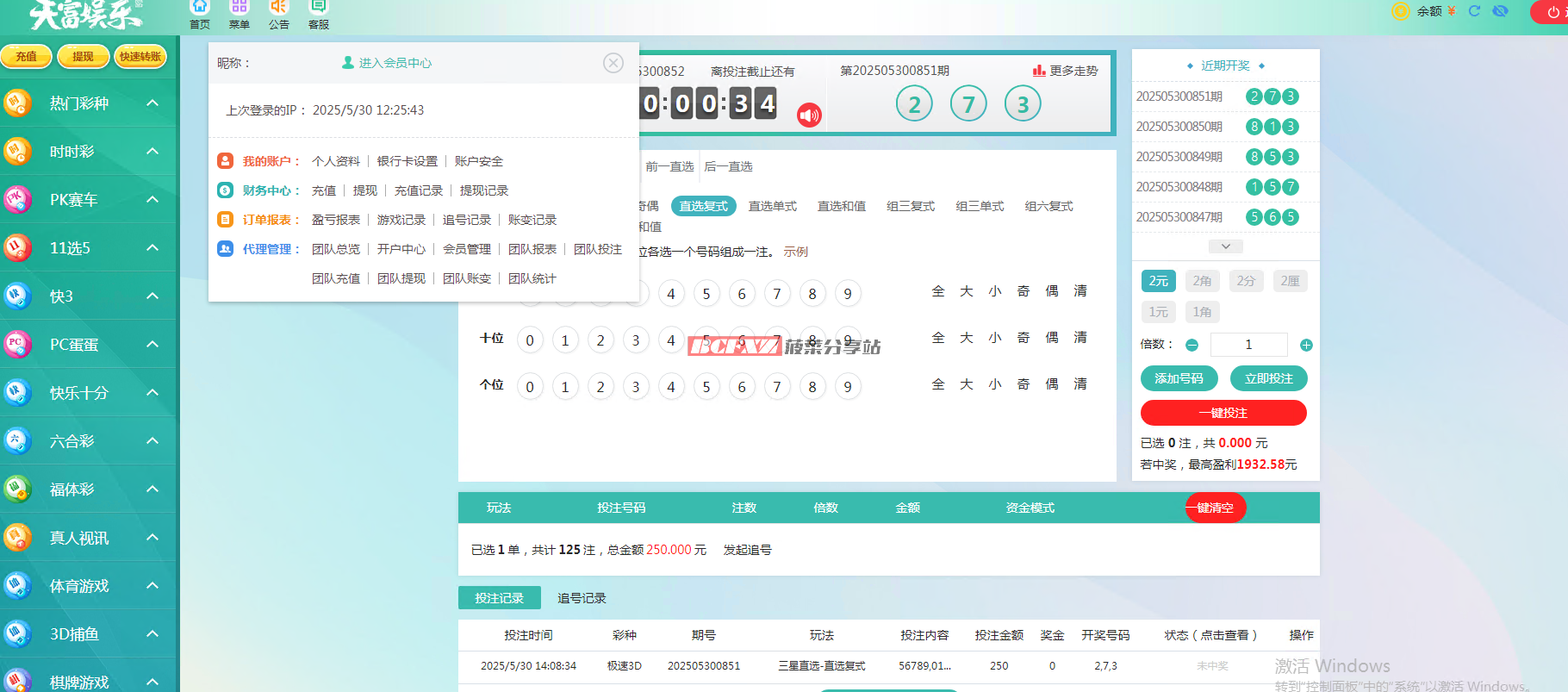Click the minus icon to decrease multiplier
This screenshot has width=1568, height=692.
[1192, 345]
